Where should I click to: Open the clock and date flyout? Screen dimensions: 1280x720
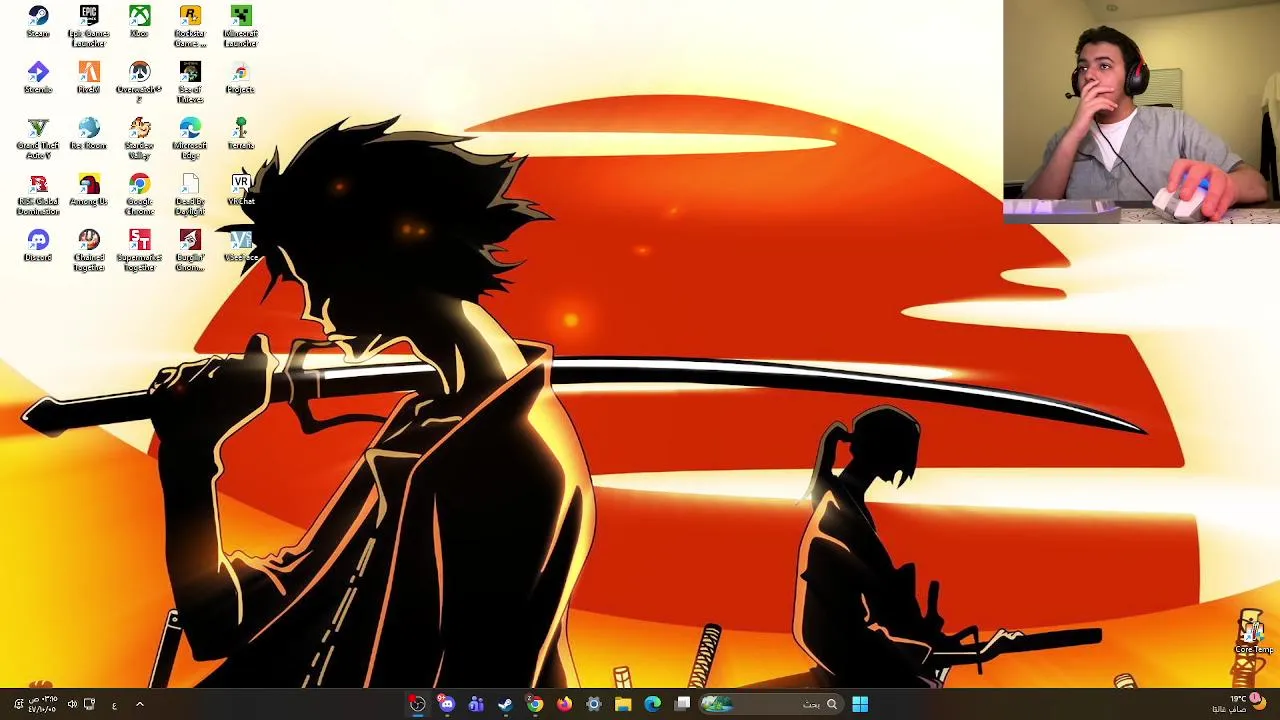(43, 704)
